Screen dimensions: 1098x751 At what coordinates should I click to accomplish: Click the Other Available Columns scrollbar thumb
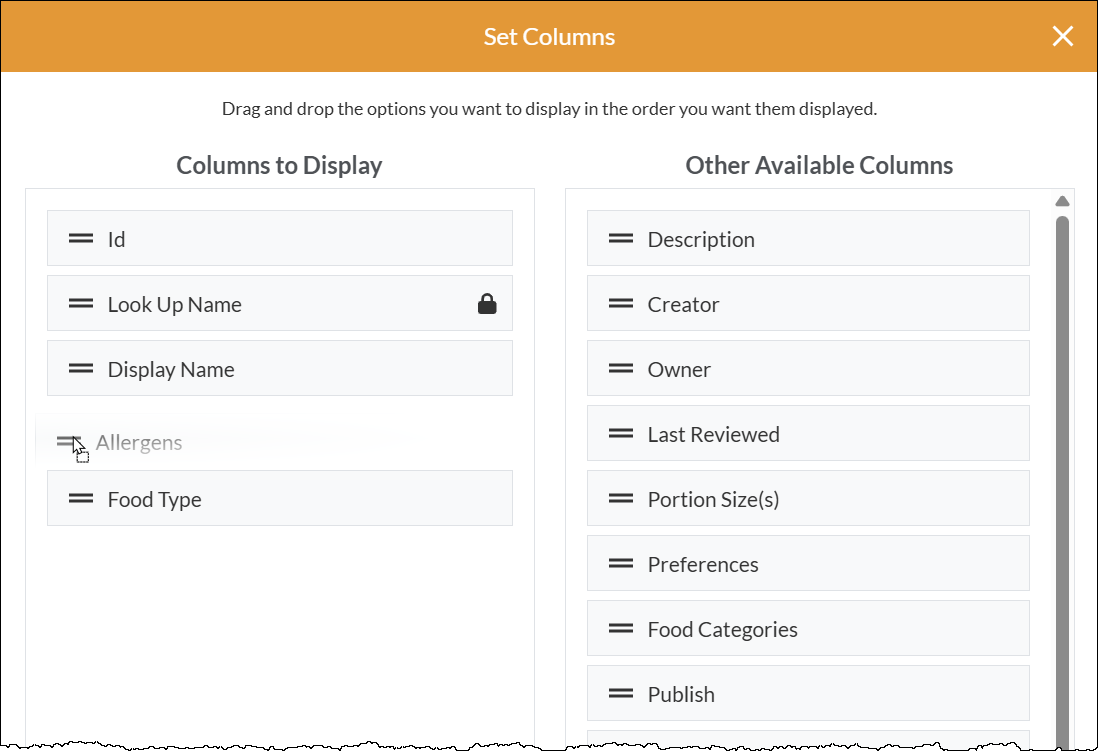(1062, 481)
